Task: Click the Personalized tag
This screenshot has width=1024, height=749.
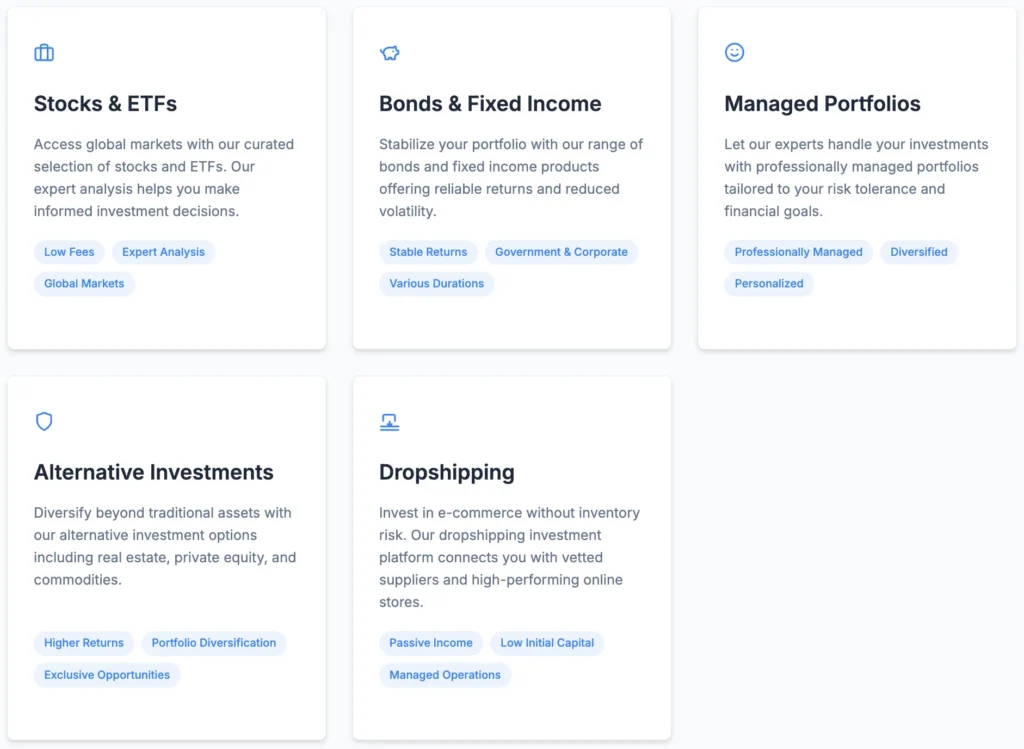Action: coord(768,284)
